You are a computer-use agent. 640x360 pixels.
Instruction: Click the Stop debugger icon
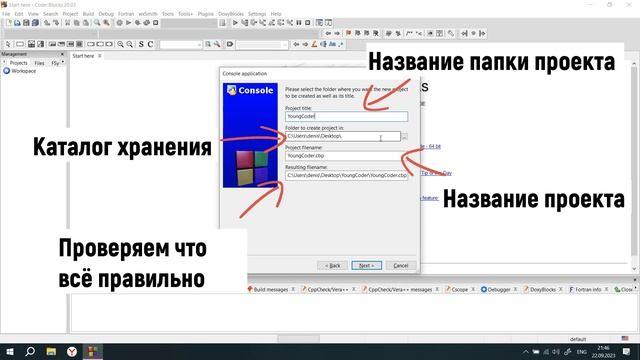pyautogui.click(x=308, y=23)
